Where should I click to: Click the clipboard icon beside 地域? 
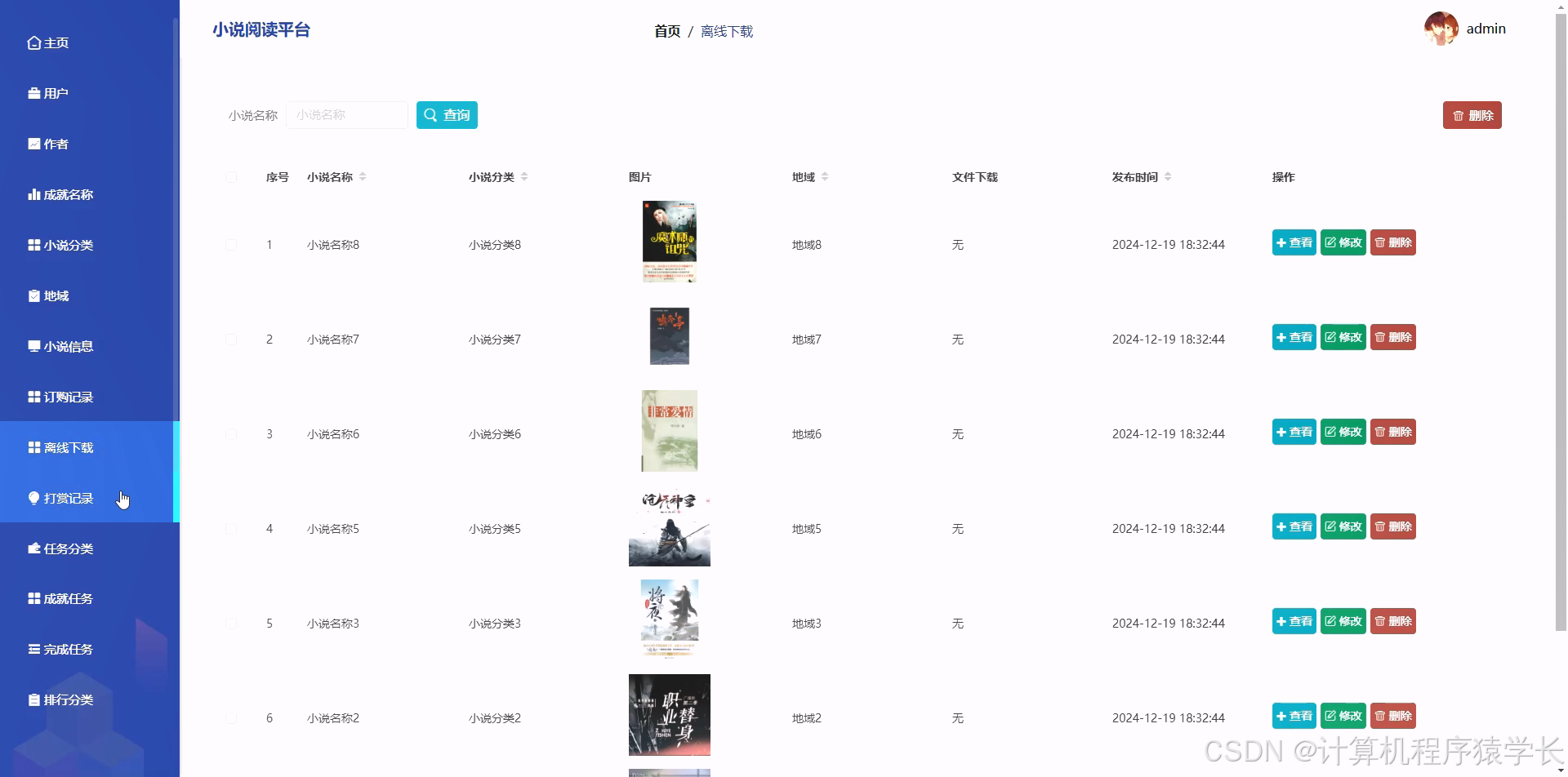(x=33, y=296)
